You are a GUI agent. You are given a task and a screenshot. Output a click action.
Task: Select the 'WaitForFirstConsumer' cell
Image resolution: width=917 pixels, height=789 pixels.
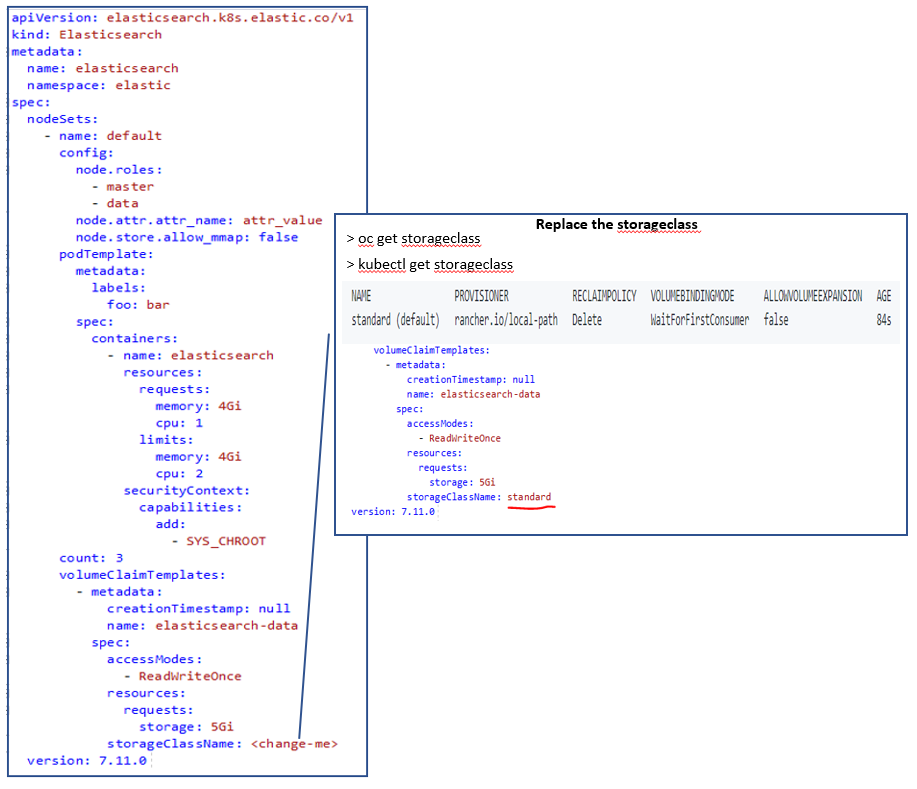pyautogui.click(x=699, y=320)
